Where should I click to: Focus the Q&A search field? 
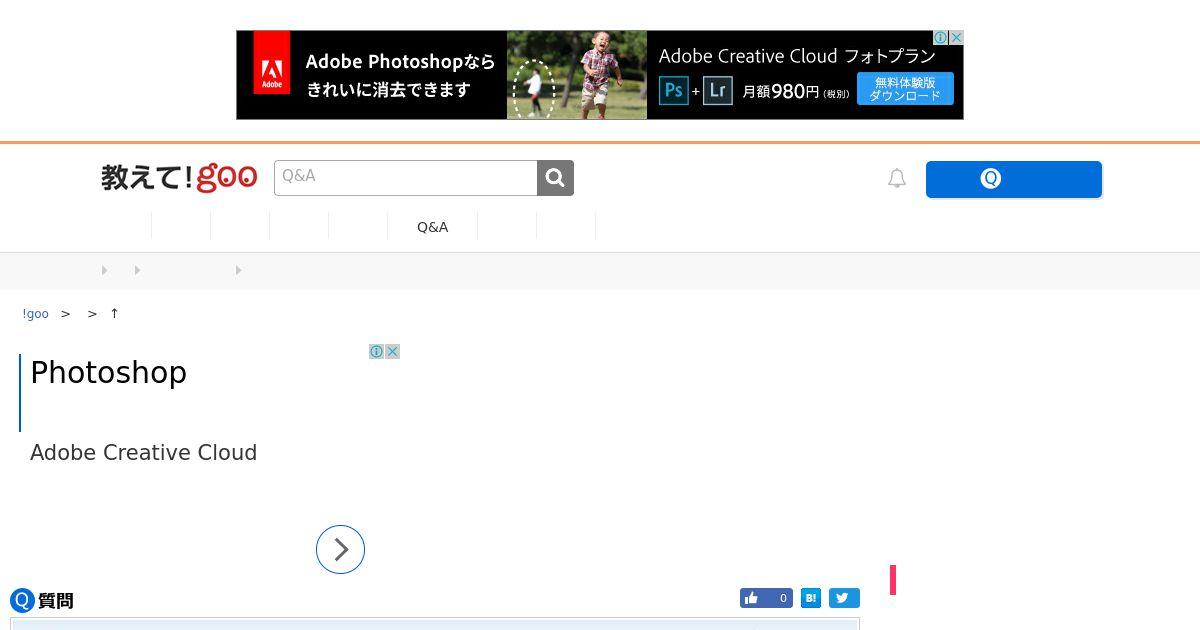coord(406,178)
